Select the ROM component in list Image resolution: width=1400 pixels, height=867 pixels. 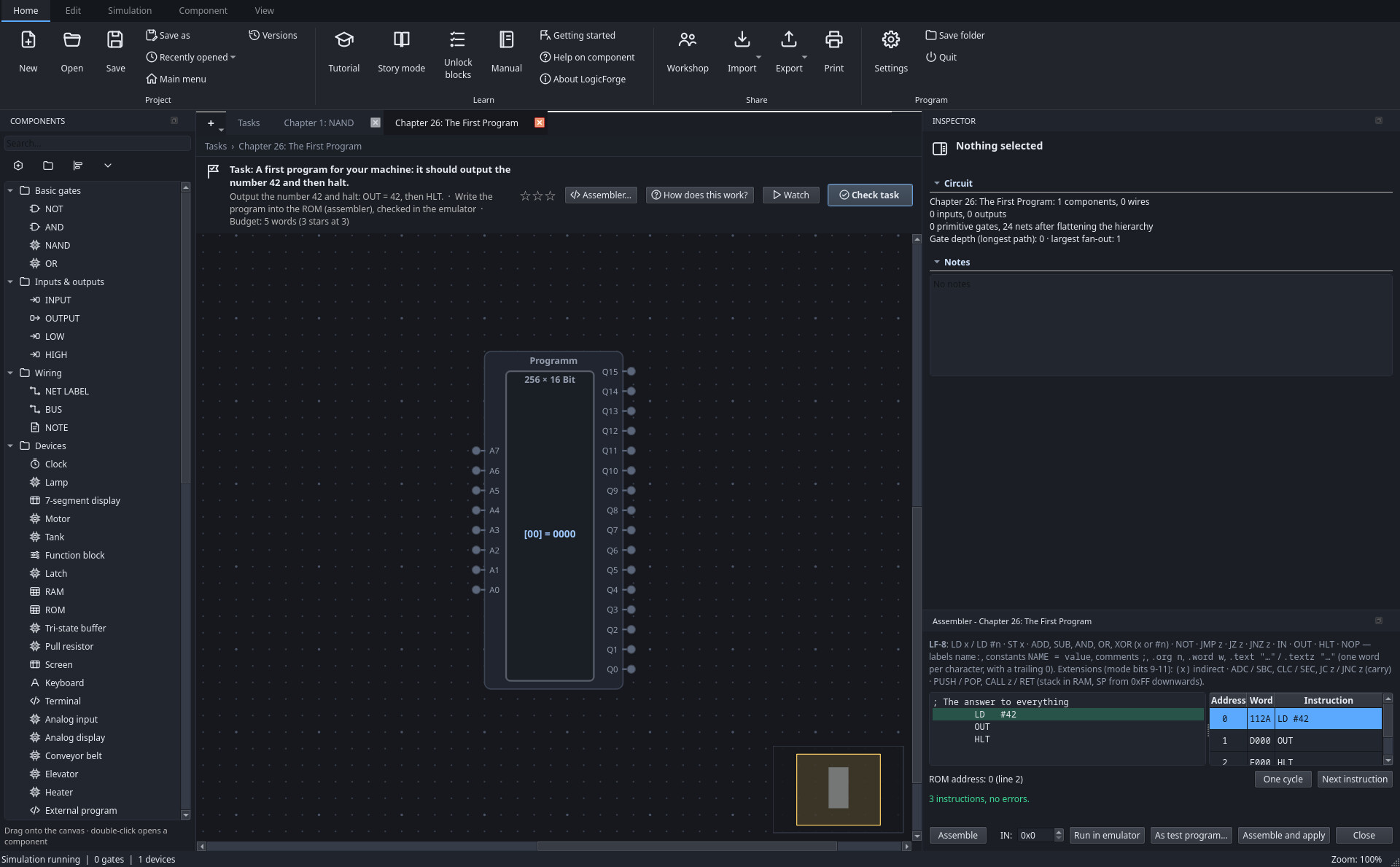point(55,610)
